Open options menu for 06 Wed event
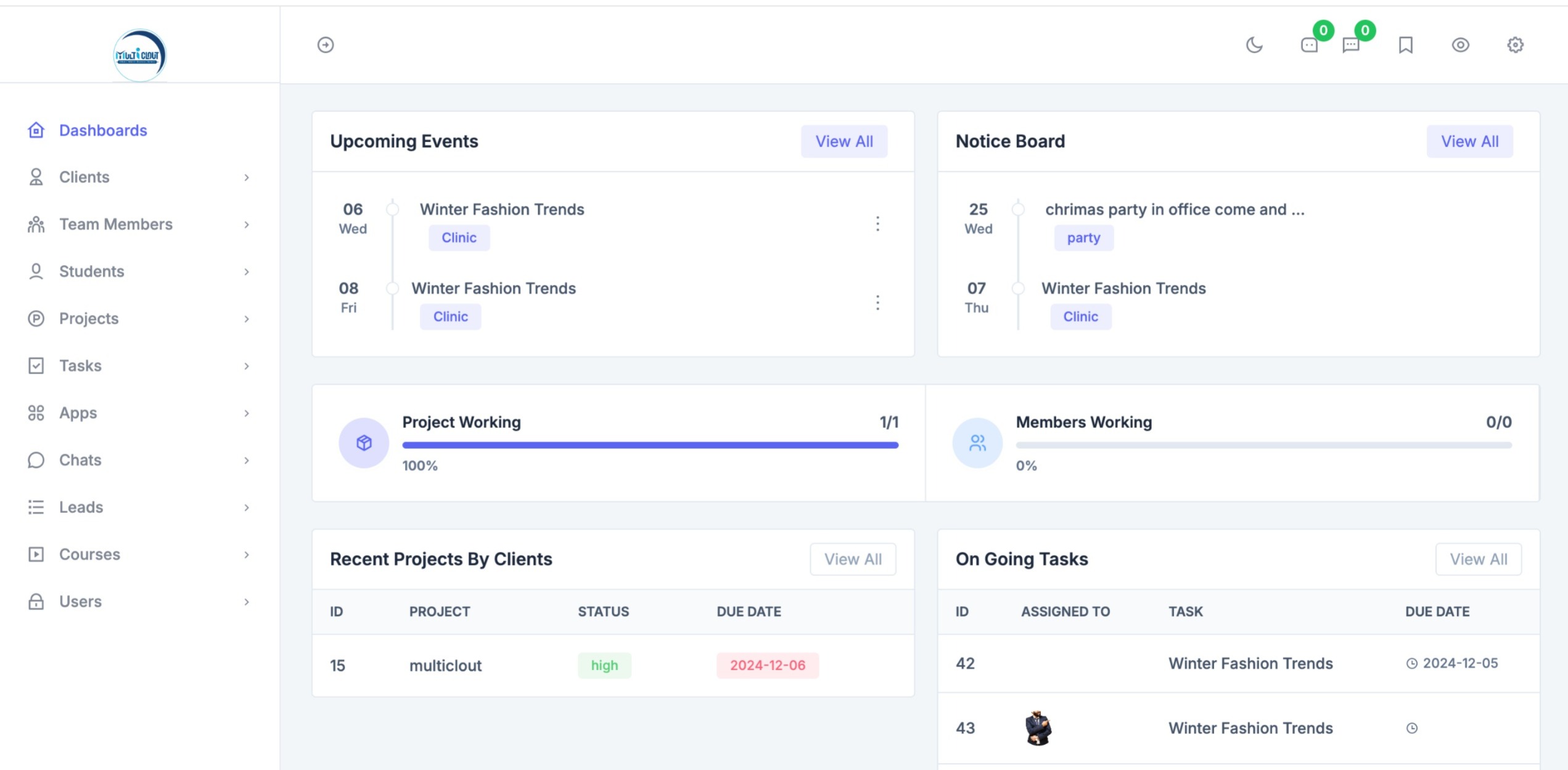Image resolution: width=1568 pixels, height=770 pixels. pos(877,223)
